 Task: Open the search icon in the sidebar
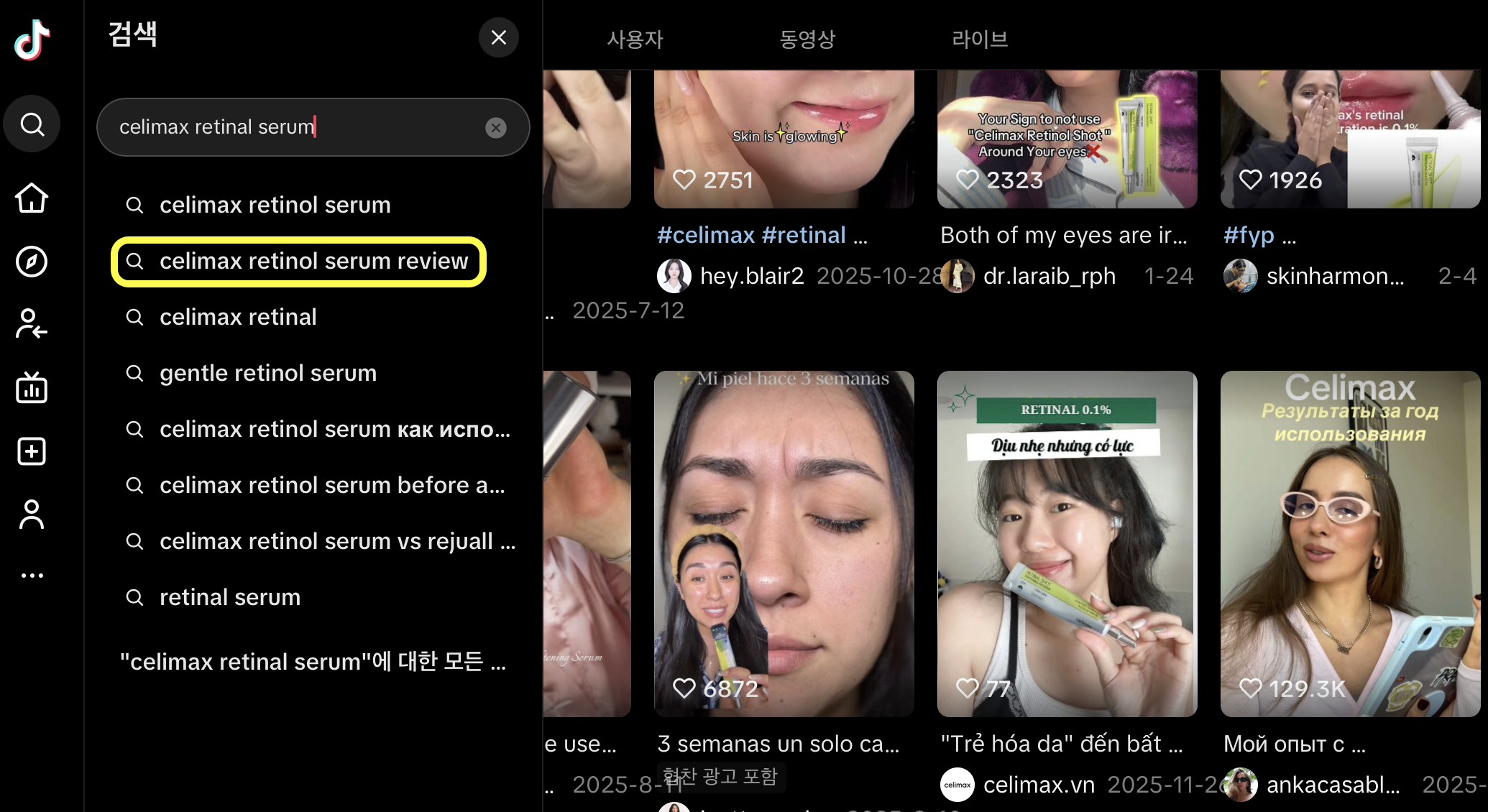coord(32,124)
